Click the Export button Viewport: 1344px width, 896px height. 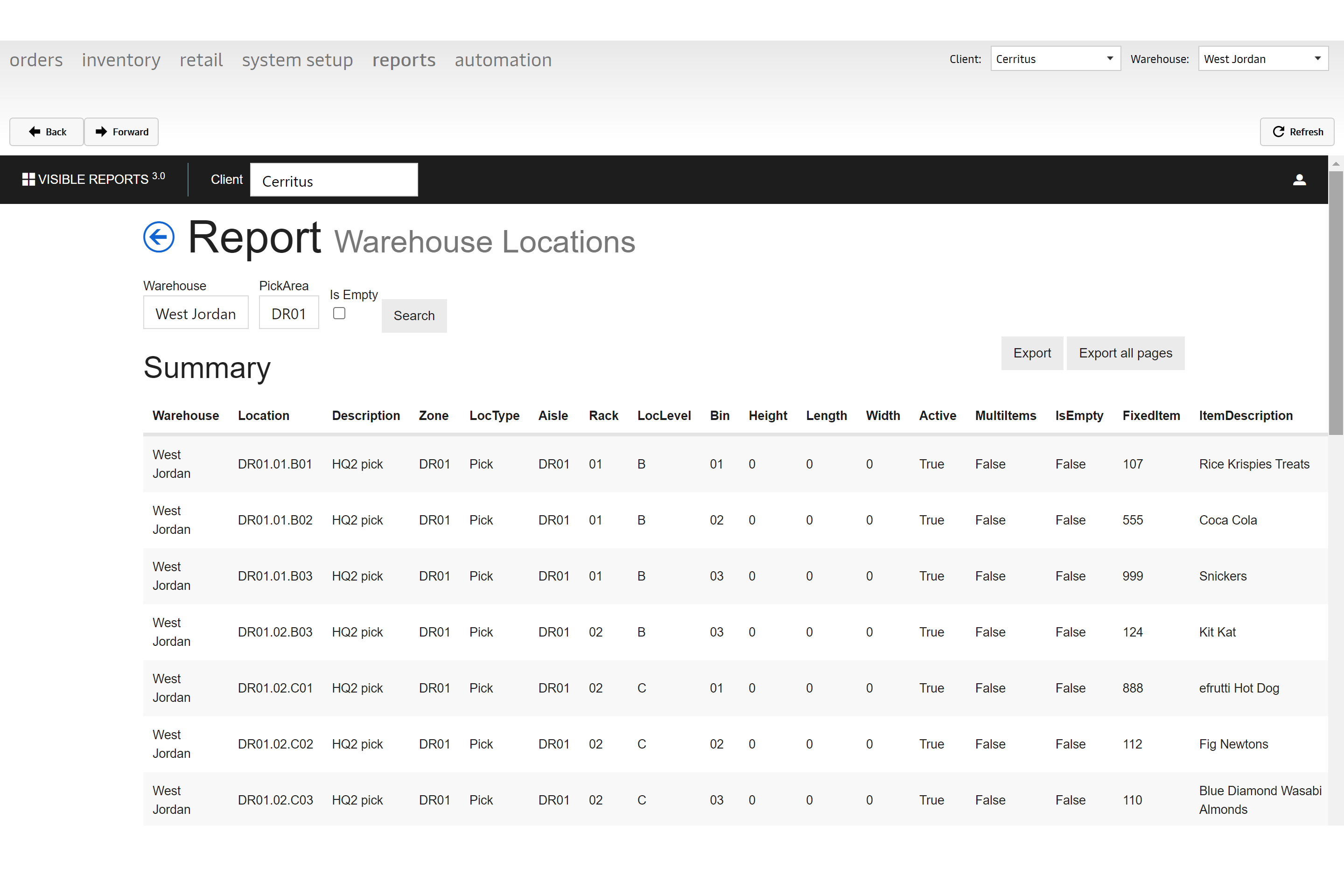click(x=1032, y=353)
